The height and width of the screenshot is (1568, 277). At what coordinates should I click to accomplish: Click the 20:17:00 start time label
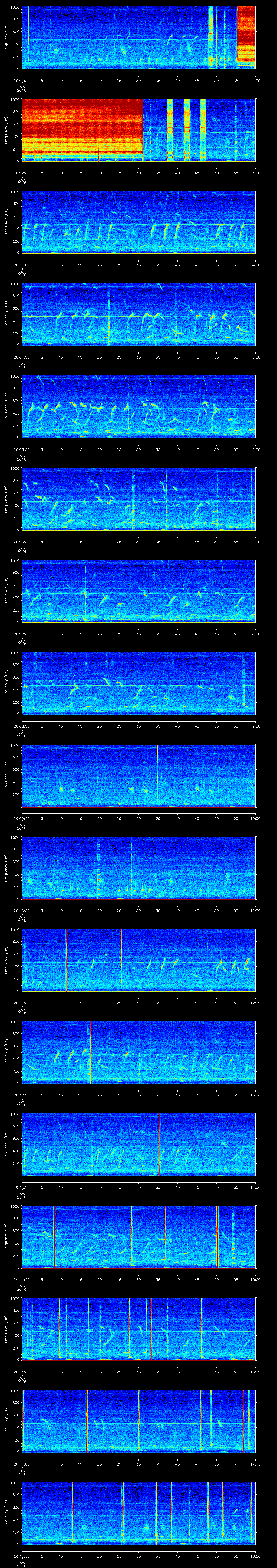[21, 1556]
